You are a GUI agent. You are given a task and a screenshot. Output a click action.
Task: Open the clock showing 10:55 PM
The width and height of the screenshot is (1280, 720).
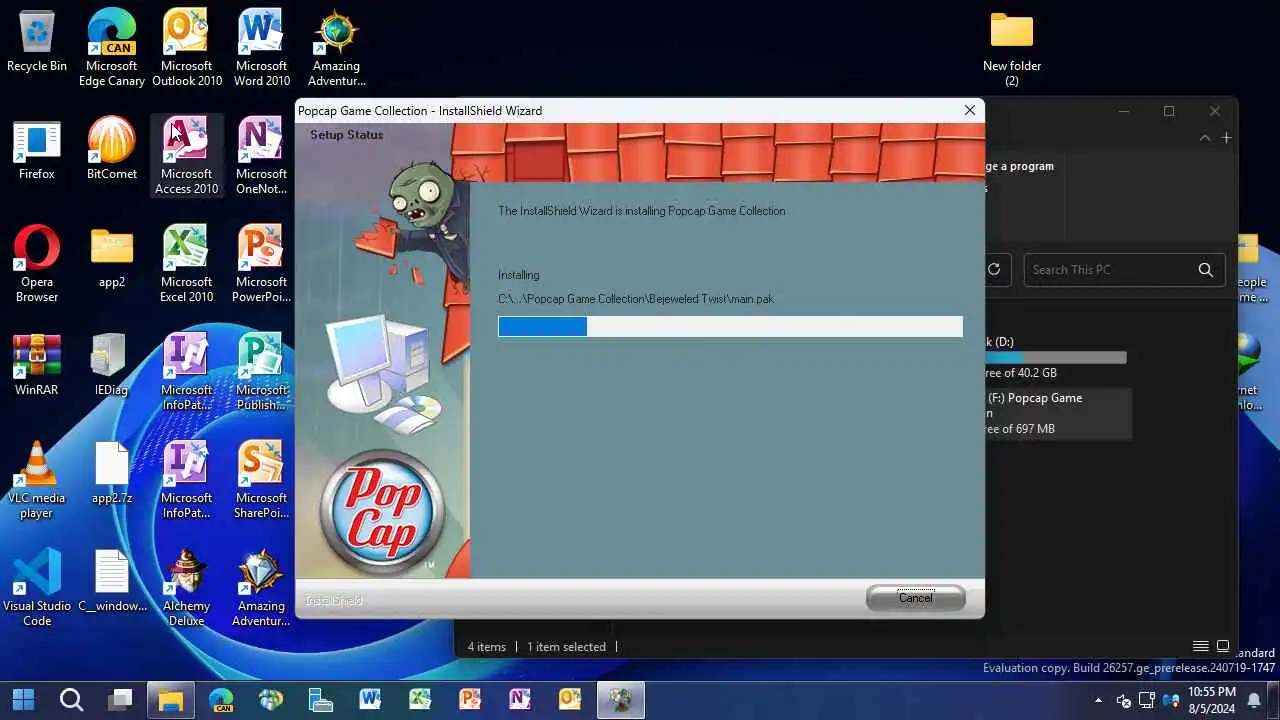[x=1212, y=699]
